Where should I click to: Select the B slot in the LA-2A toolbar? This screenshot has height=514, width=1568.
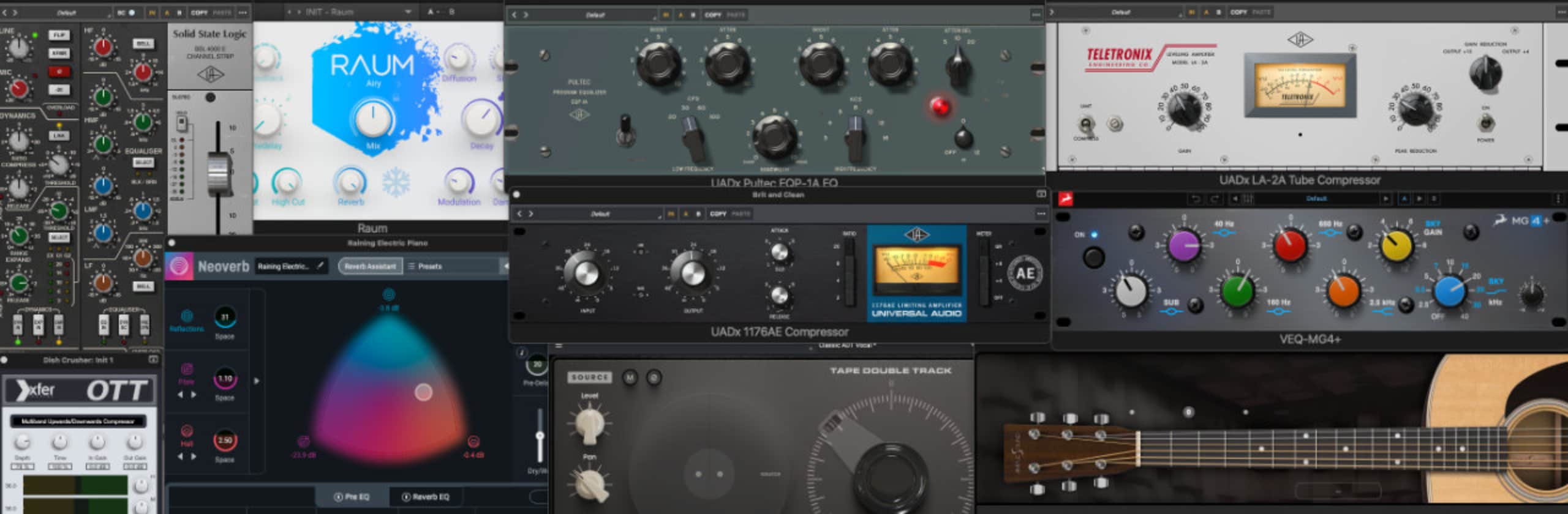(x=1218, y=12)
